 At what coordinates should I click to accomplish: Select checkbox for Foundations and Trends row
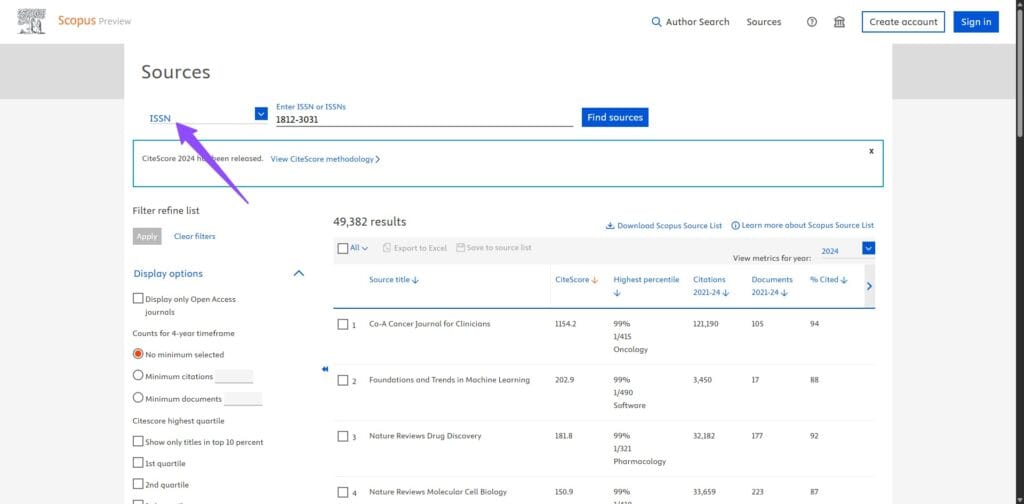[x=343, y=381]
